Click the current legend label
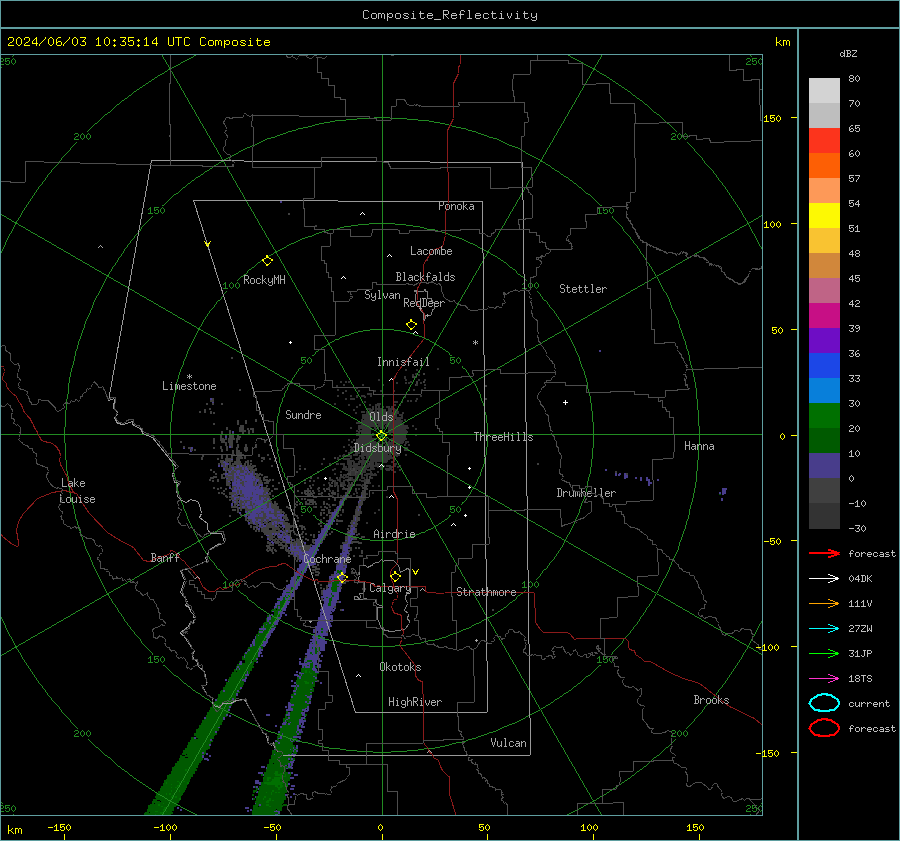Screen dimensions: 900x841 (869, 703)
